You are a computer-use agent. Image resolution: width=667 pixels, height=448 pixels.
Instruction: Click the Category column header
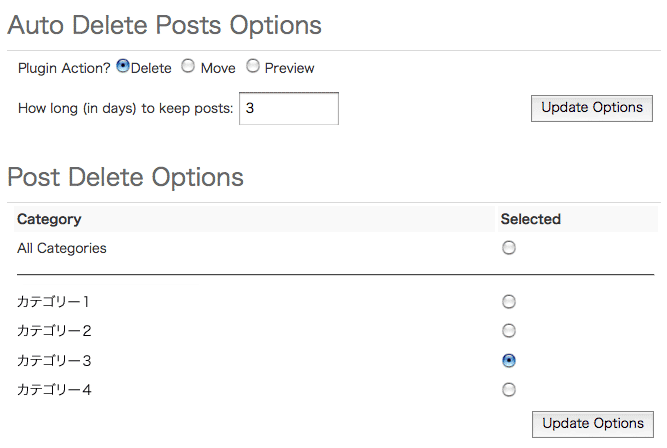(x=49, y=219)
